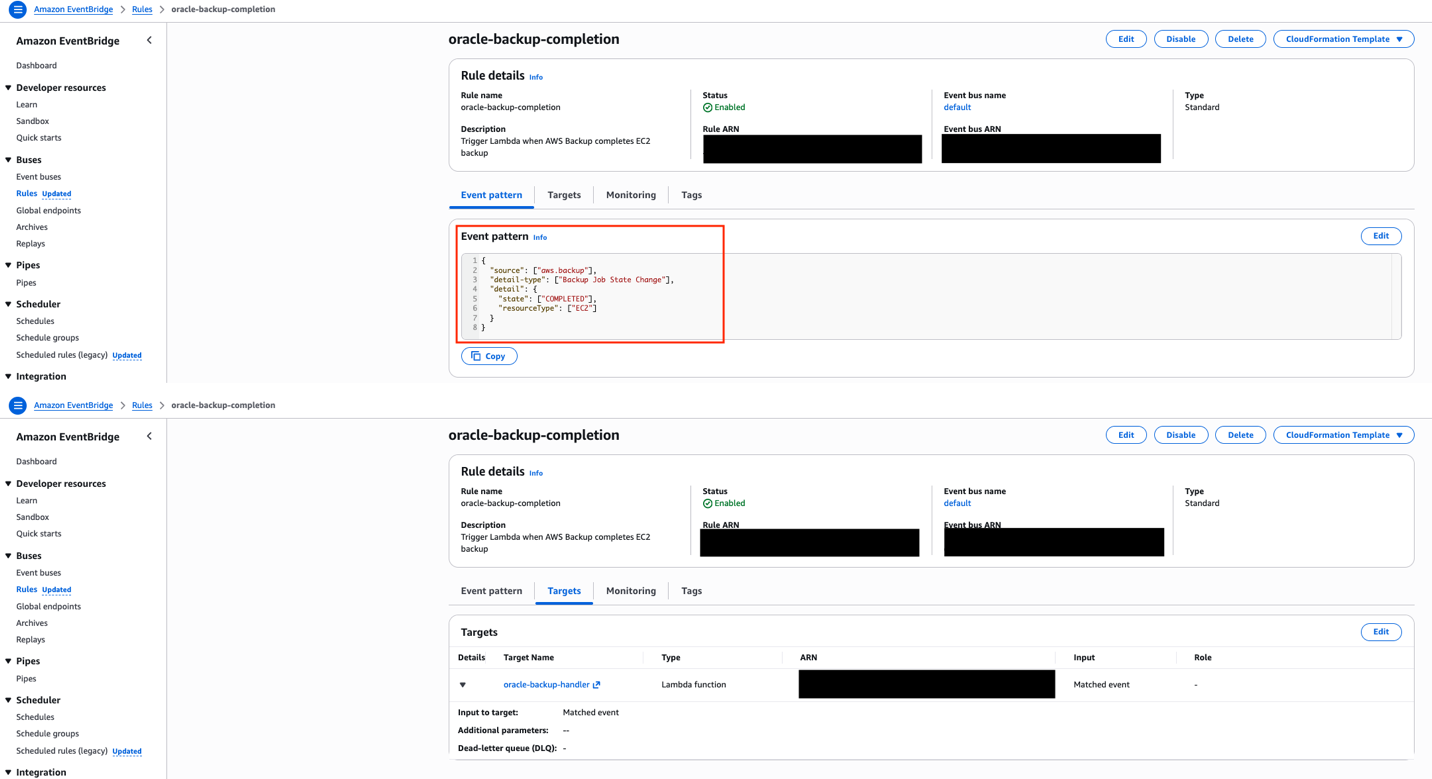Open default event bus link in Event pattern screenshot
1432x779 pixels.
tap(957, 107)
